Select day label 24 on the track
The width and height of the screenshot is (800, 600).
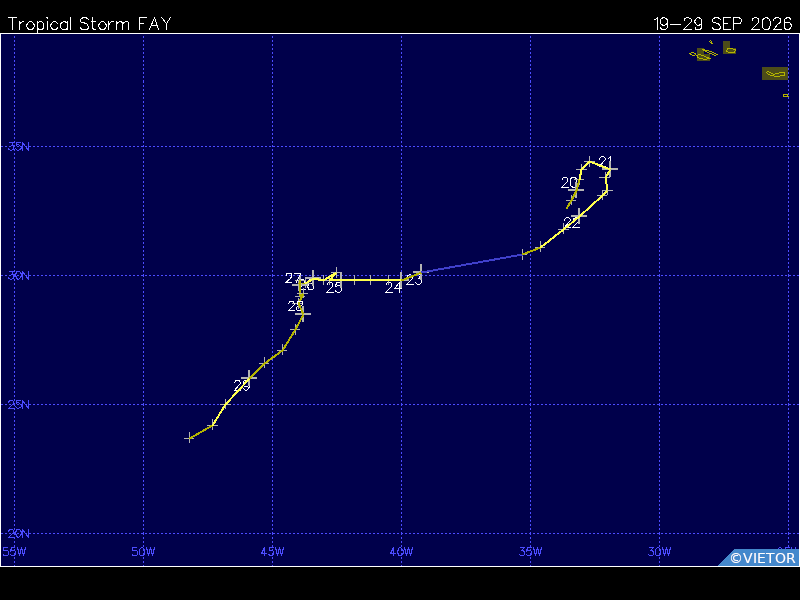click(393, 288)
